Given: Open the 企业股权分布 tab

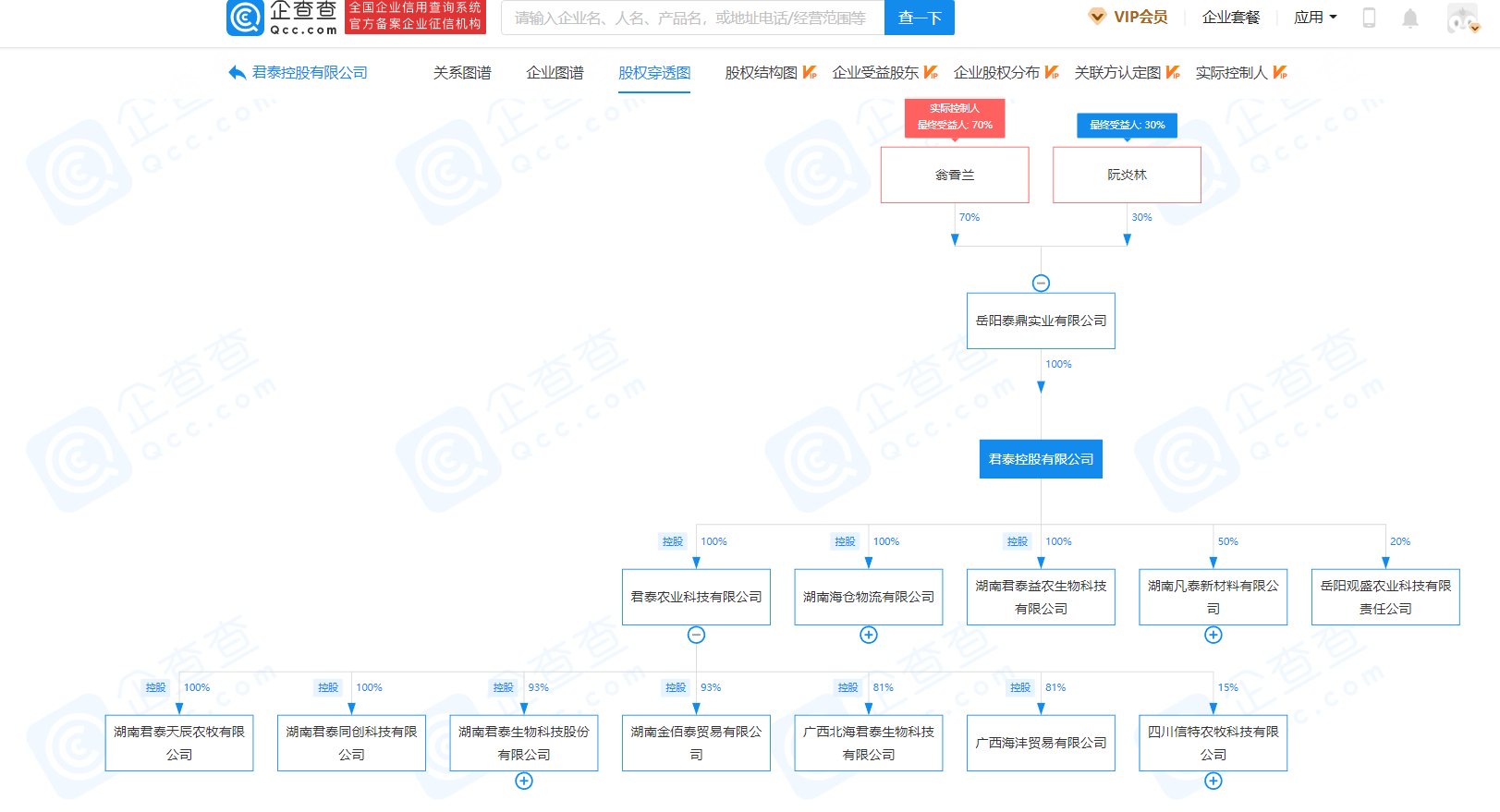Looking at the screenshot, I should point(996,72).
